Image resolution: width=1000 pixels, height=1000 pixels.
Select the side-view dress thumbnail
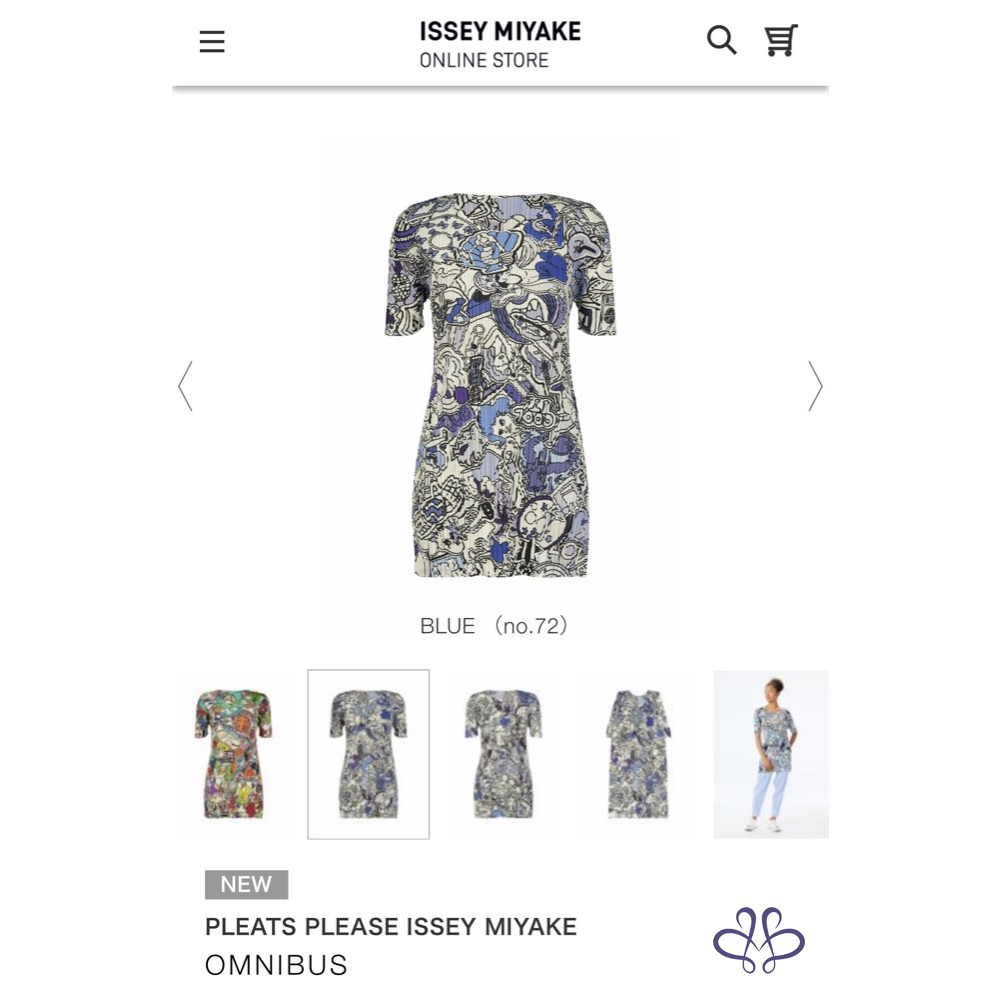(x=638, y=754)
